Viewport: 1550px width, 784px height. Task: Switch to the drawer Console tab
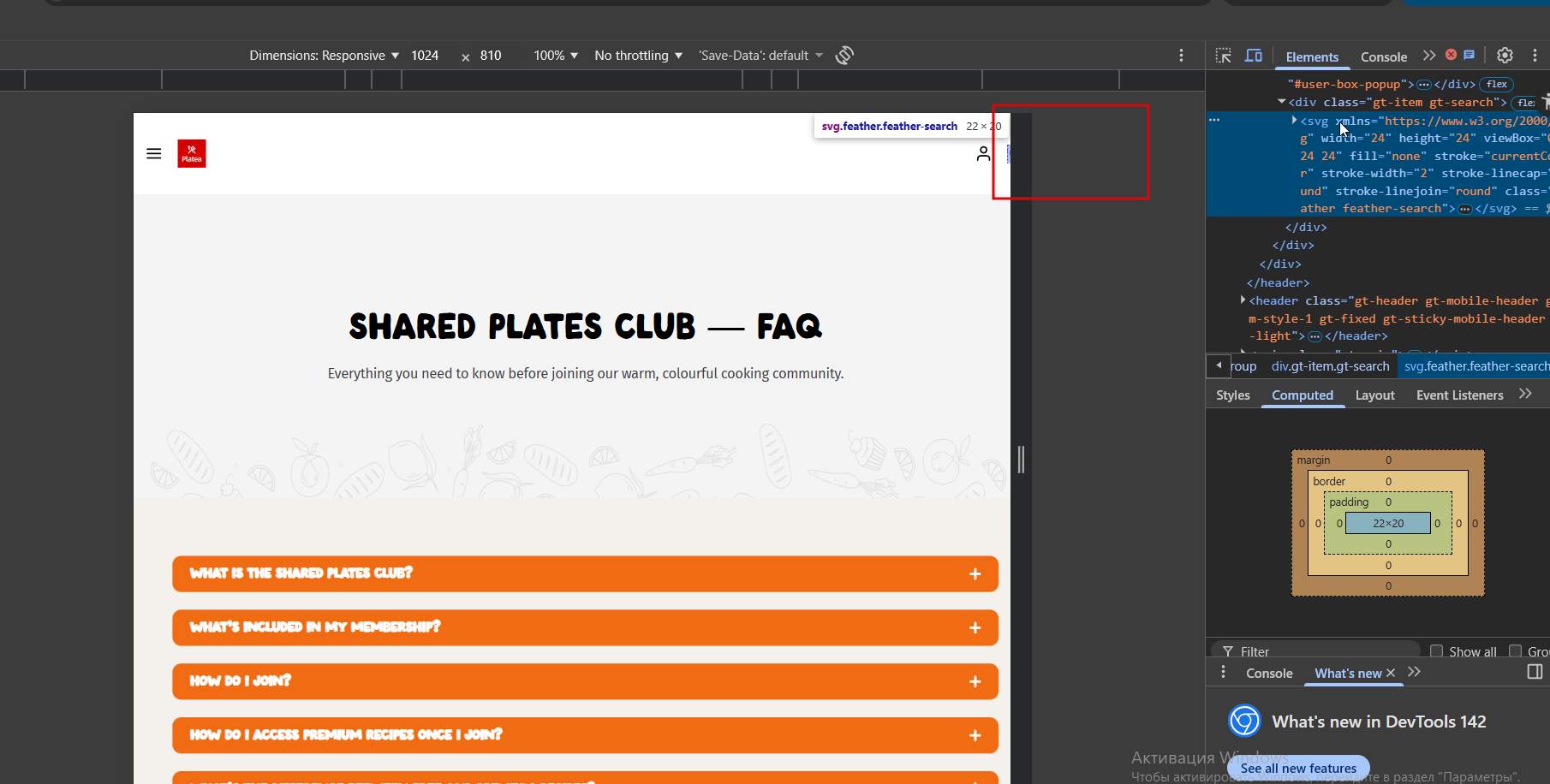pos(1269,673)
